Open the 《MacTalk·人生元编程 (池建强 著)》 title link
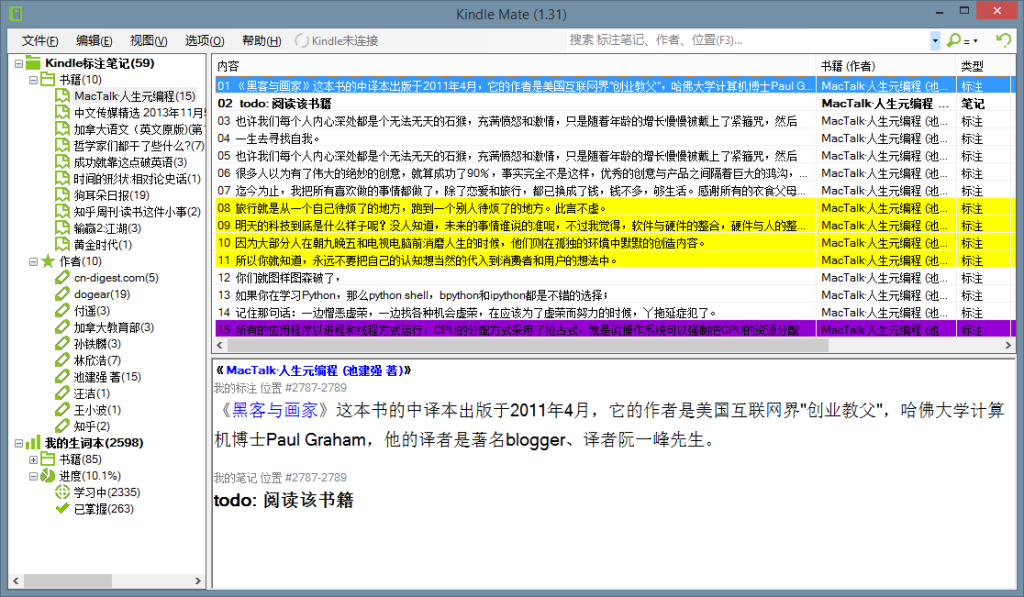The height and width of the screenshot is (597, 1024). [x=313, y=370]
